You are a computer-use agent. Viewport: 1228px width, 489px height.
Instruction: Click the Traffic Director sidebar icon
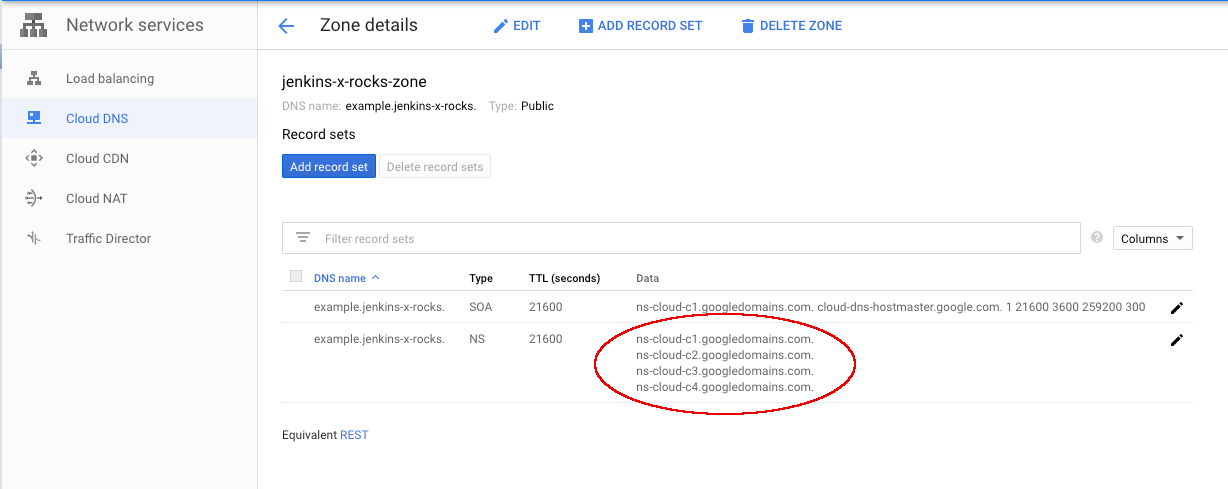pos(34,238)
